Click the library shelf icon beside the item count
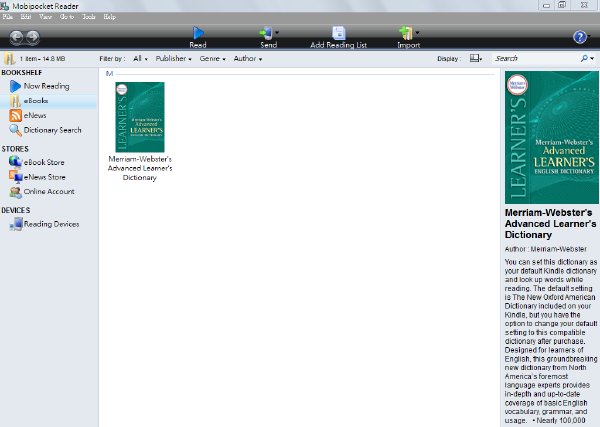The height and width of the screenshot is (427, 600). click(9, 59)
